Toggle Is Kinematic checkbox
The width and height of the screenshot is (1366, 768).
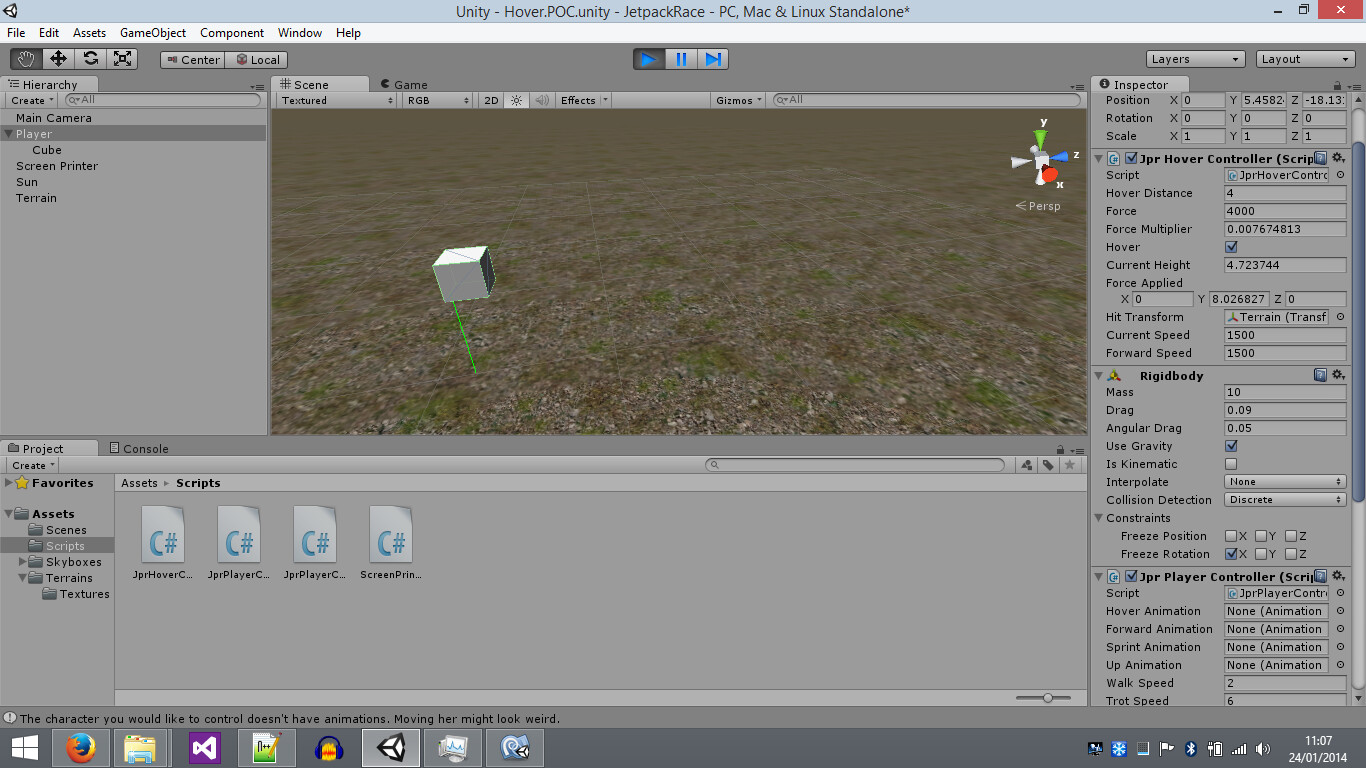pos(1231,464)
